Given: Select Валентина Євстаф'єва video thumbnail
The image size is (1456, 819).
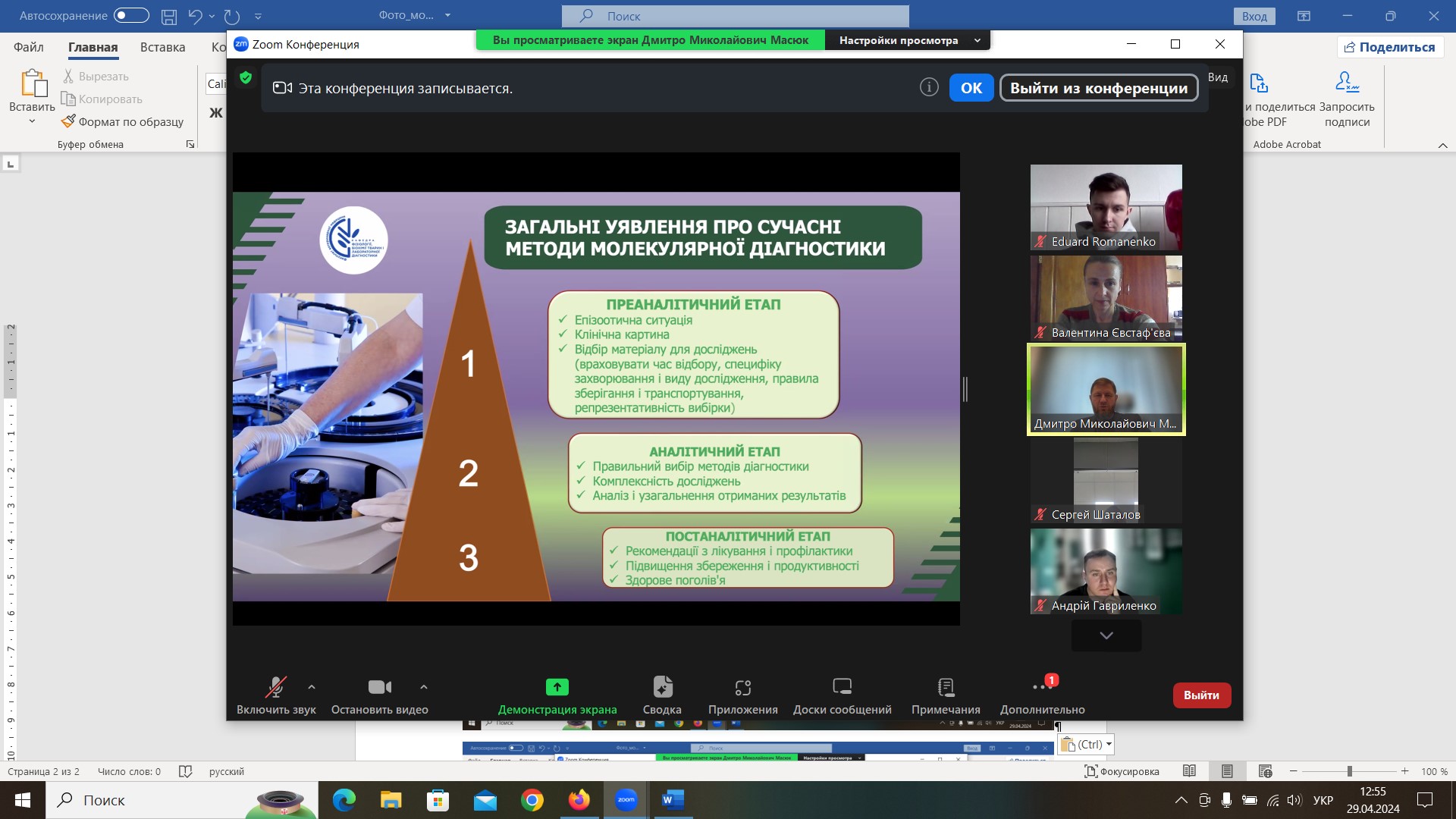Looking at the screenshot, I should [1106, 298].
